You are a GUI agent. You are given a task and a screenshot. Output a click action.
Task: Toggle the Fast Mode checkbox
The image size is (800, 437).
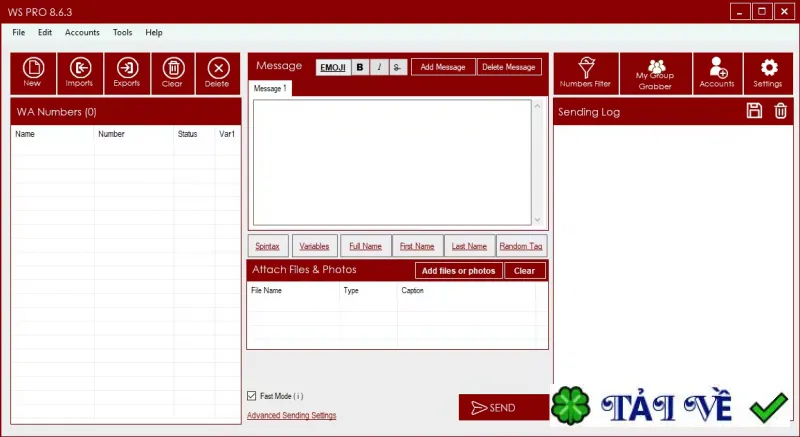[x=251, y=396]
